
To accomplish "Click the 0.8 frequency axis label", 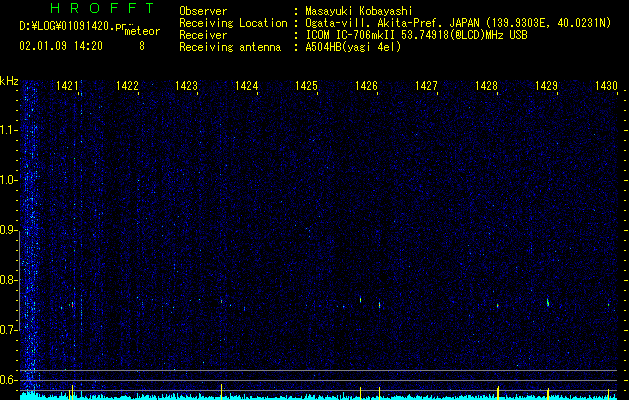I will (9, 280).
